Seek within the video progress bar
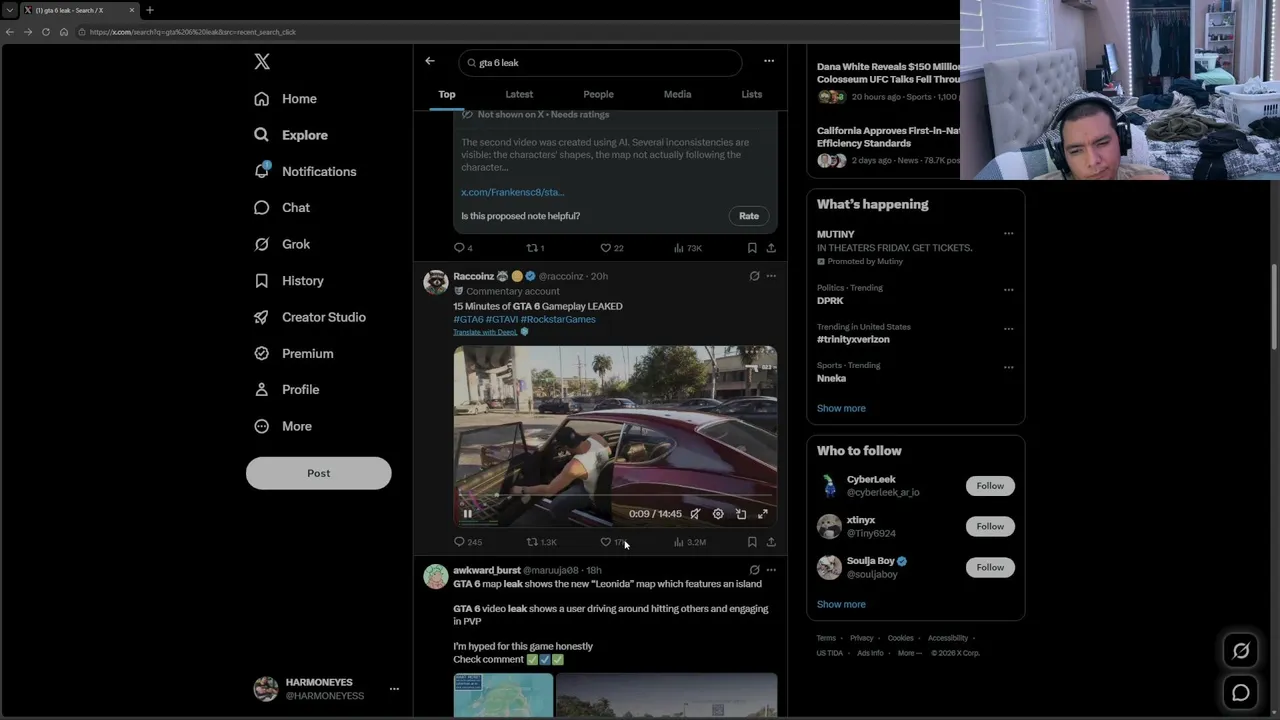 614,494
